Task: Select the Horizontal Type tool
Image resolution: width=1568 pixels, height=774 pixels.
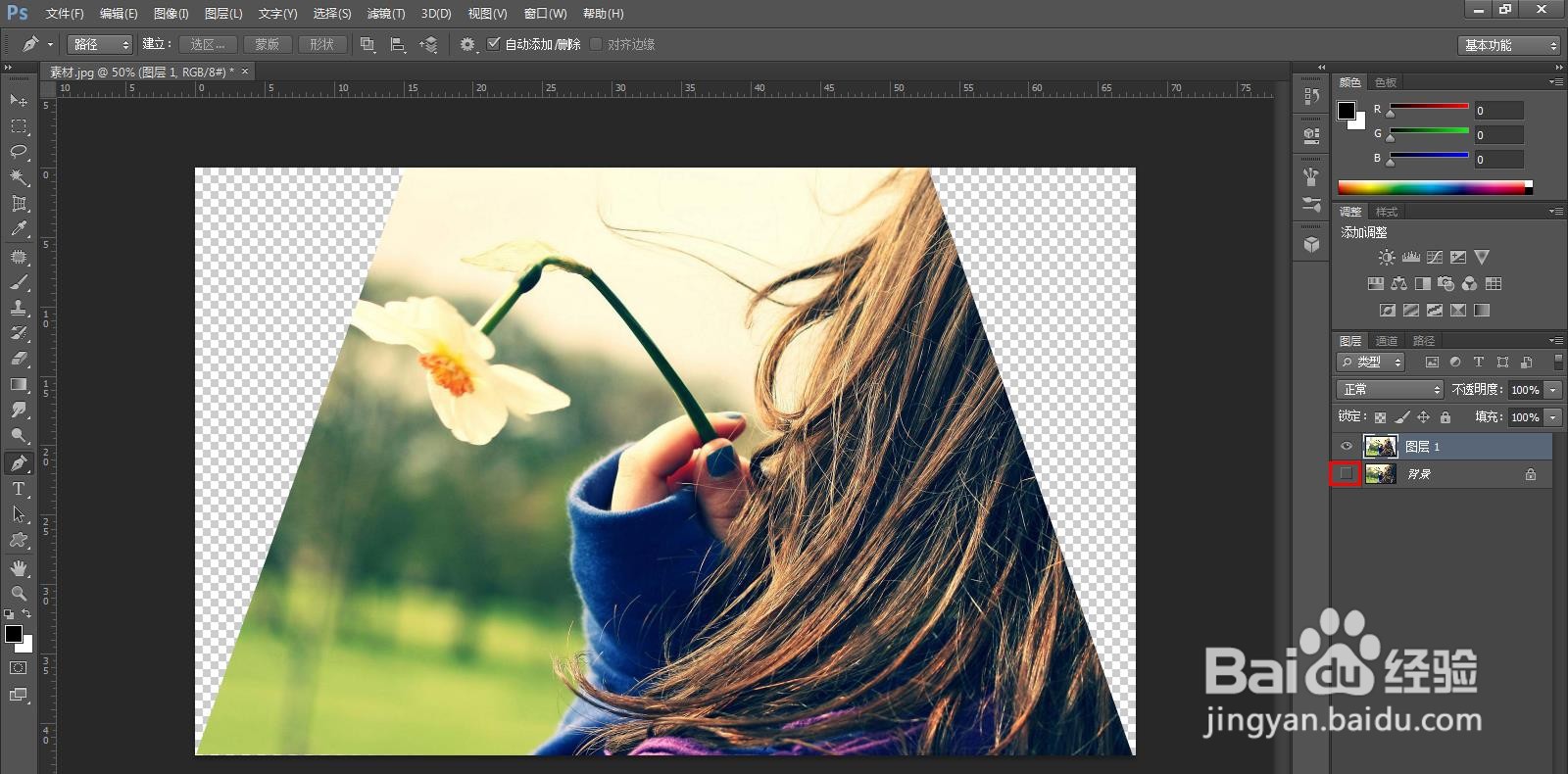Action: click(19, 489)
